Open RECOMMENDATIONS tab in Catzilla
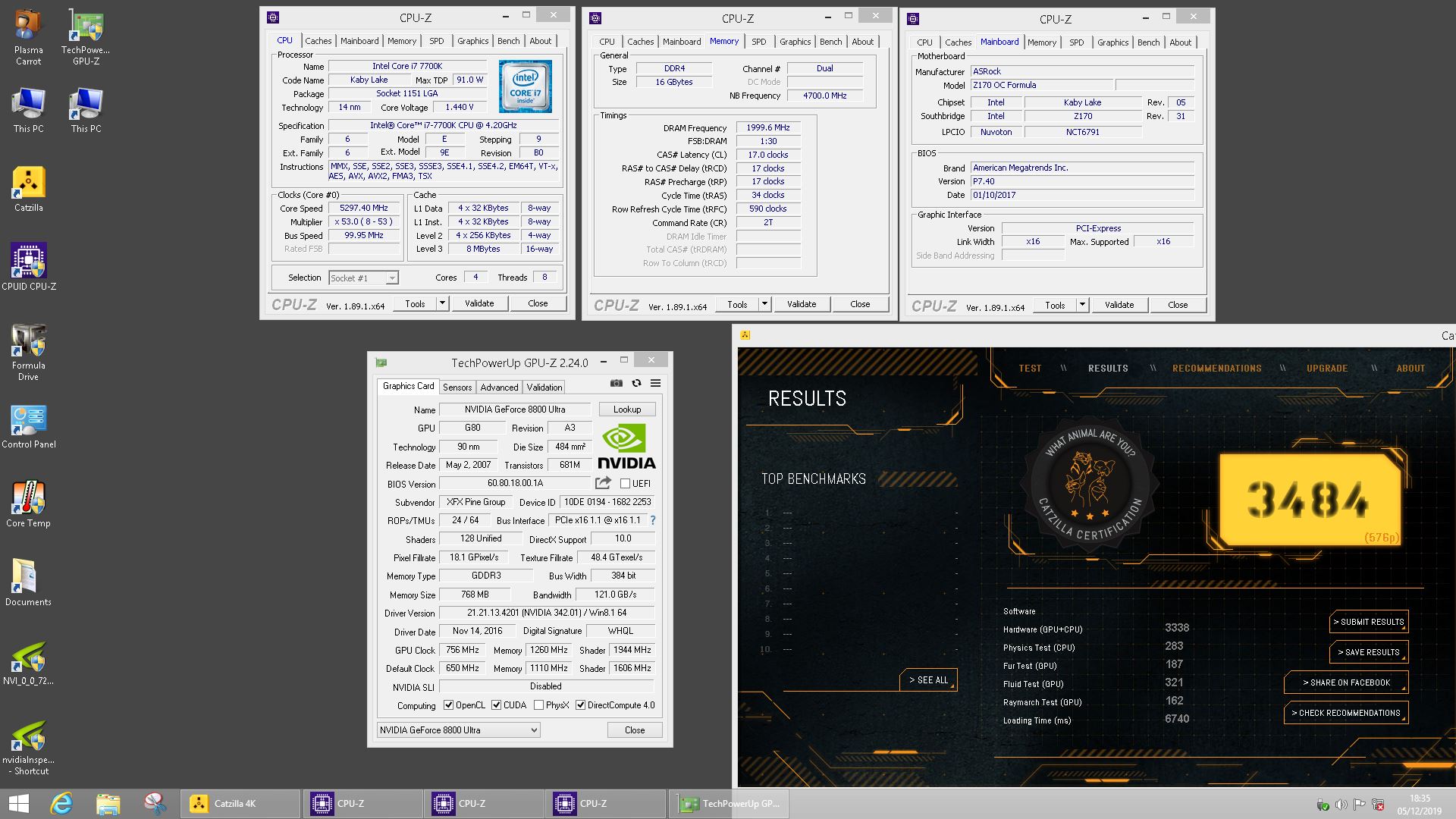This screenshot has height=819, width=1456. [1217, 368]
